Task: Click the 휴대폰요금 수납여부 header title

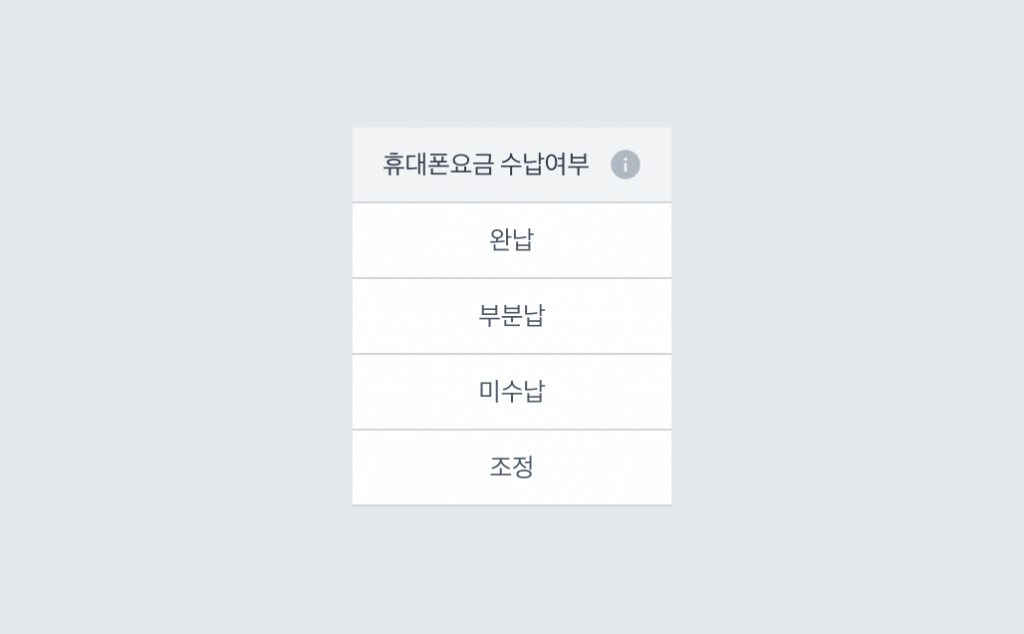Action: click(485, 164)
